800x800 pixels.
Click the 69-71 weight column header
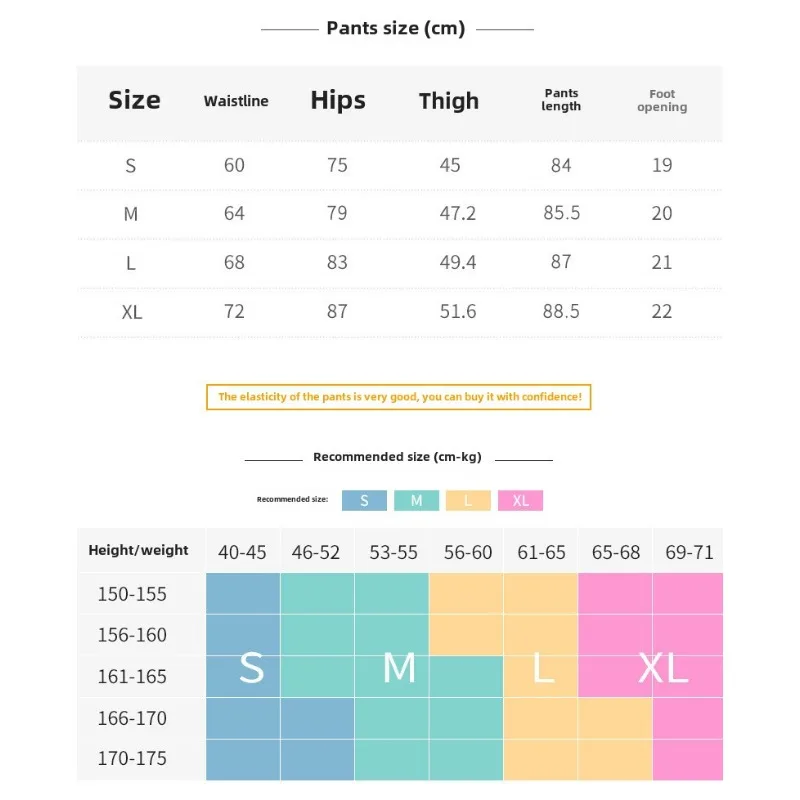point(689,552)
